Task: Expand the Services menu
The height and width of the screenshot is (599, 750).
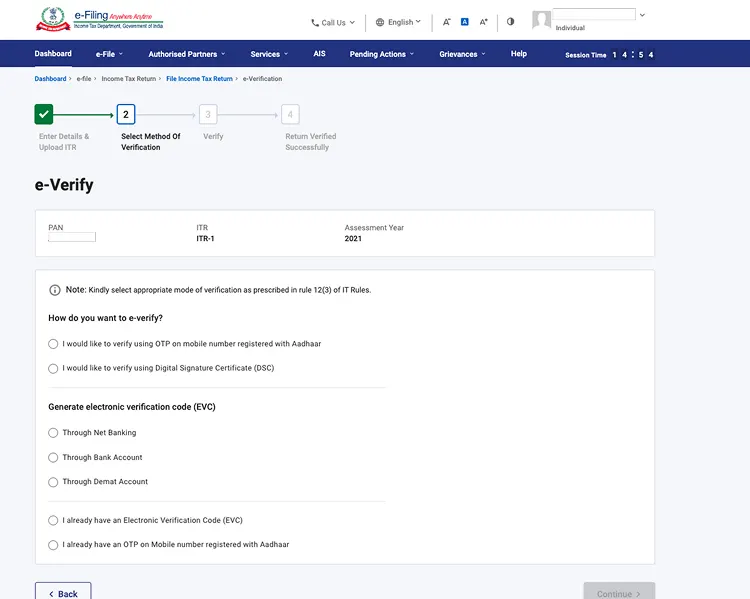Action: pos(269,54)
